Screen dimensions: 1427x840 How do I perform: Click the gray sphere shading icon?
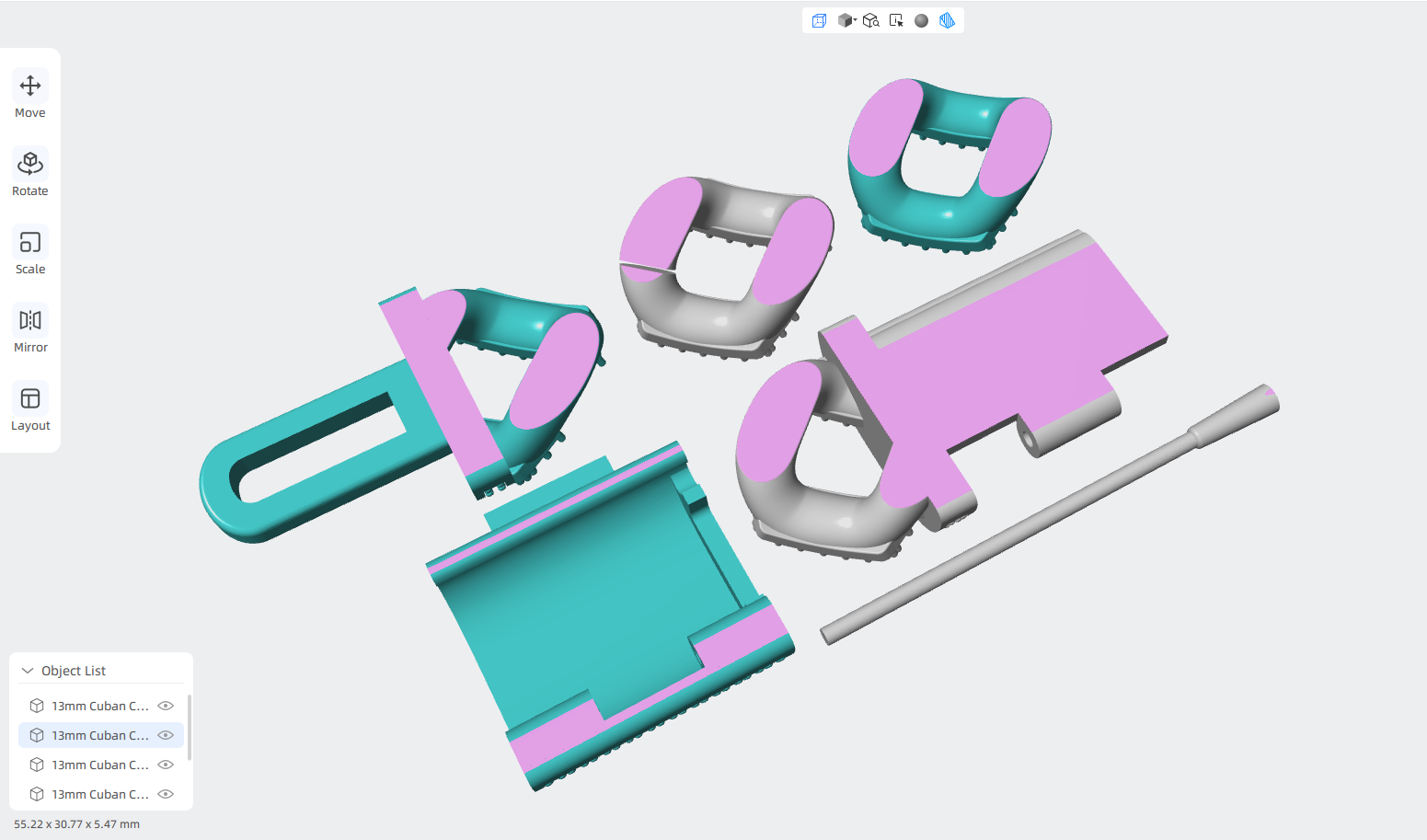pyautogui.click(x=922, y=20)
